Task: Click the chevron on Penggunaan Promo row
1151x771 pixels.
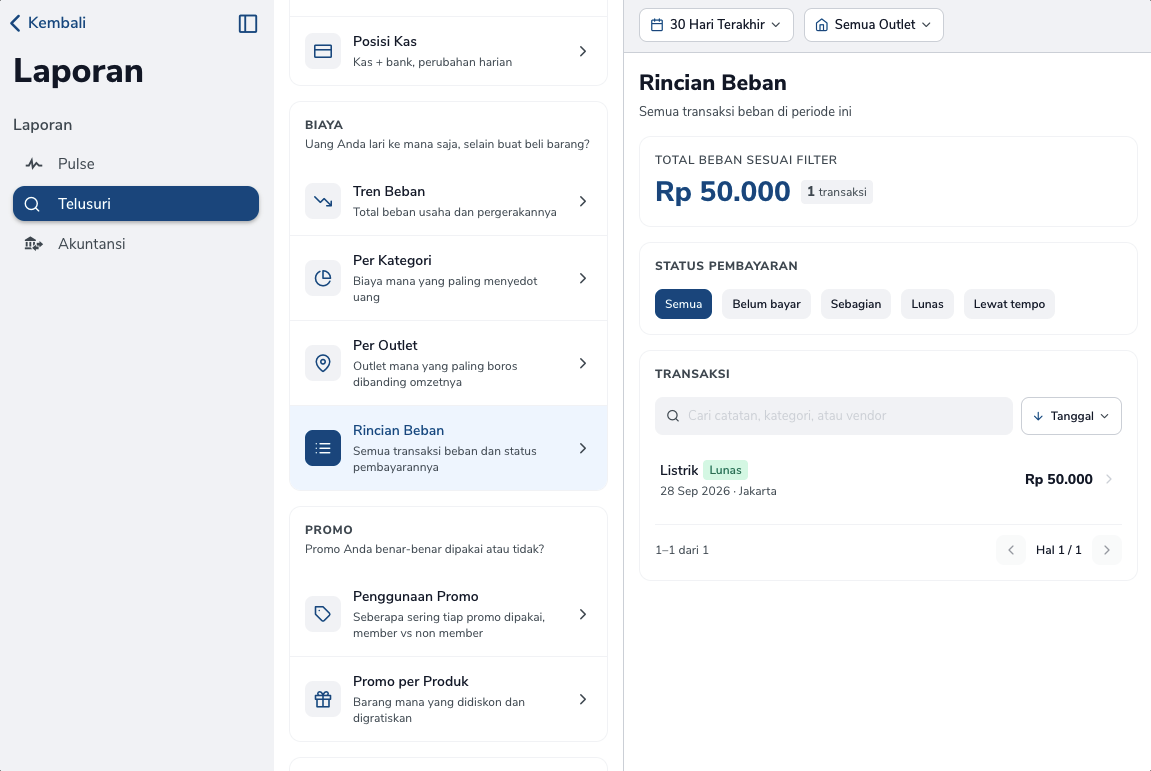Action: (583, 615)
